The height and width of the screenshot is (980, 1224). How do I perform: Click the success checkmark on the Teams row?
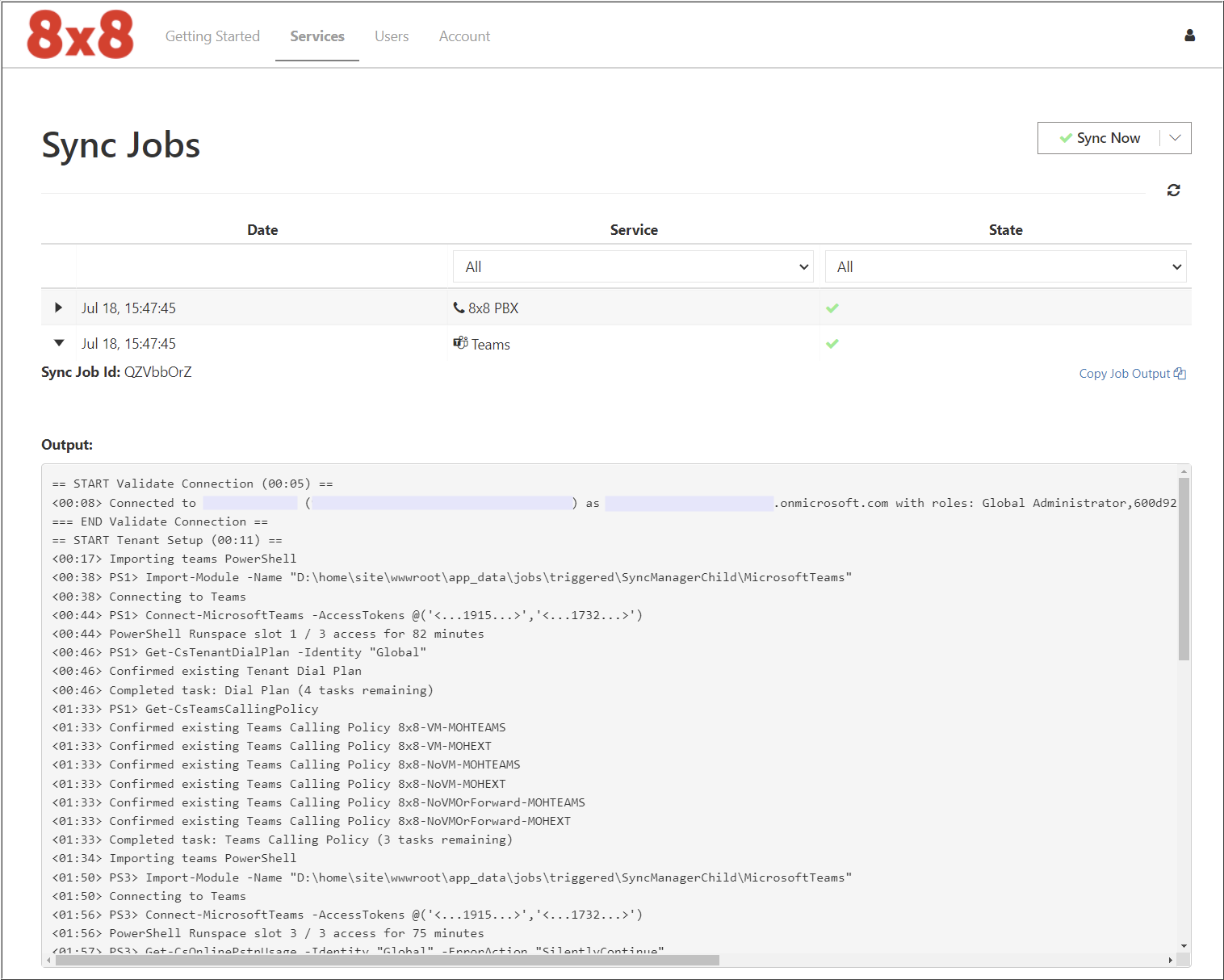coord(832,343)
